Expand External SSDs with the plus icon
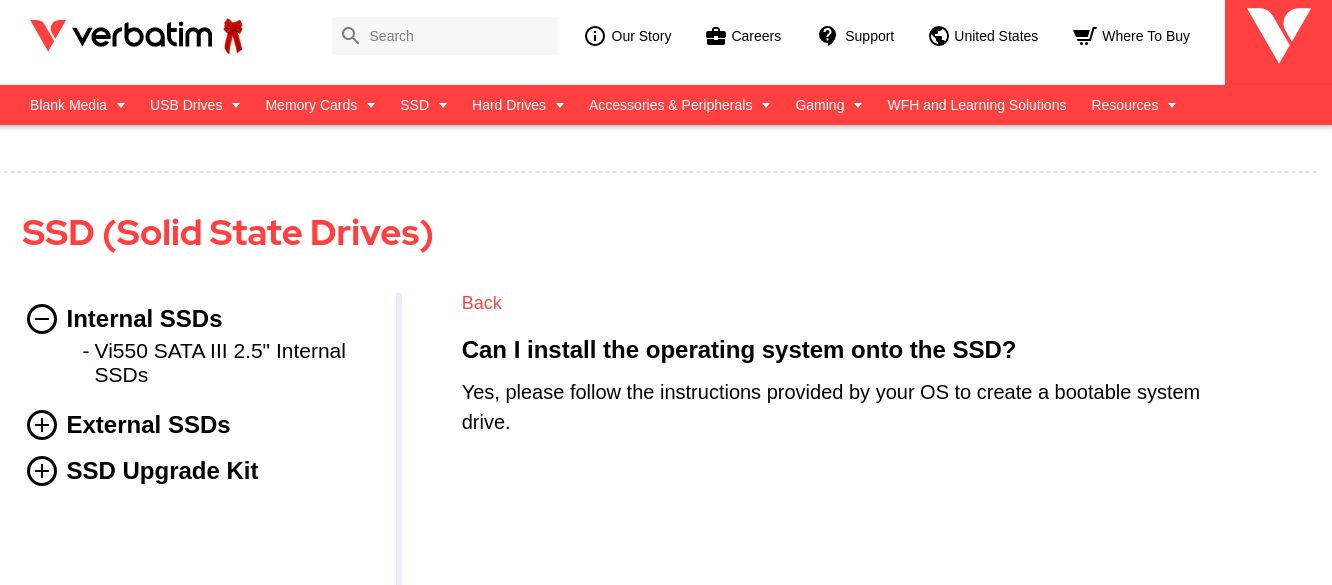This screenshot has height=585, width=1332. pyautogui.click(x=42, y=425)
